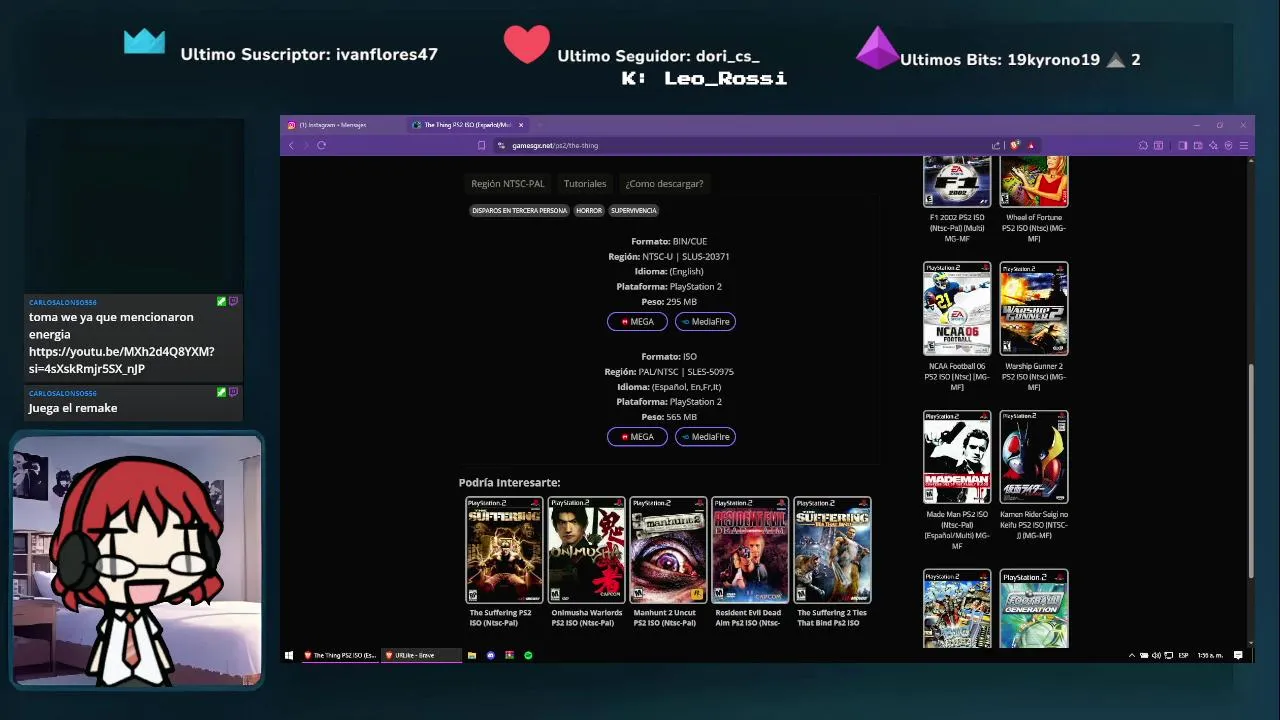The image size is (1280, 720).
Task: Open the Manhunt 2 Uncut cover thumbnail
Action: [668, 550]
